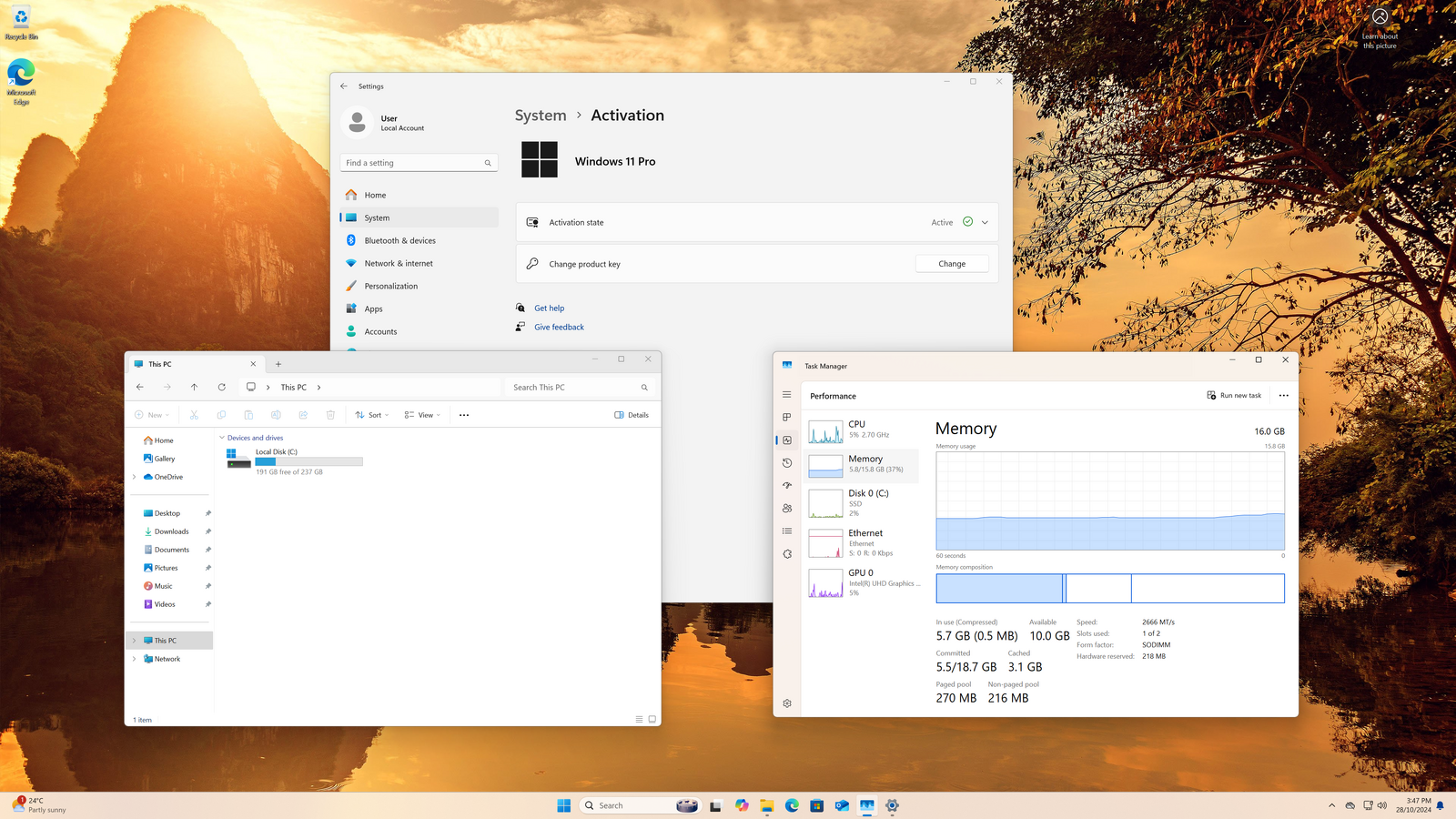Open Copilot from the taskbar
Screen dimensions: 1456x819
pyautogui.click(x=742, y=805)
